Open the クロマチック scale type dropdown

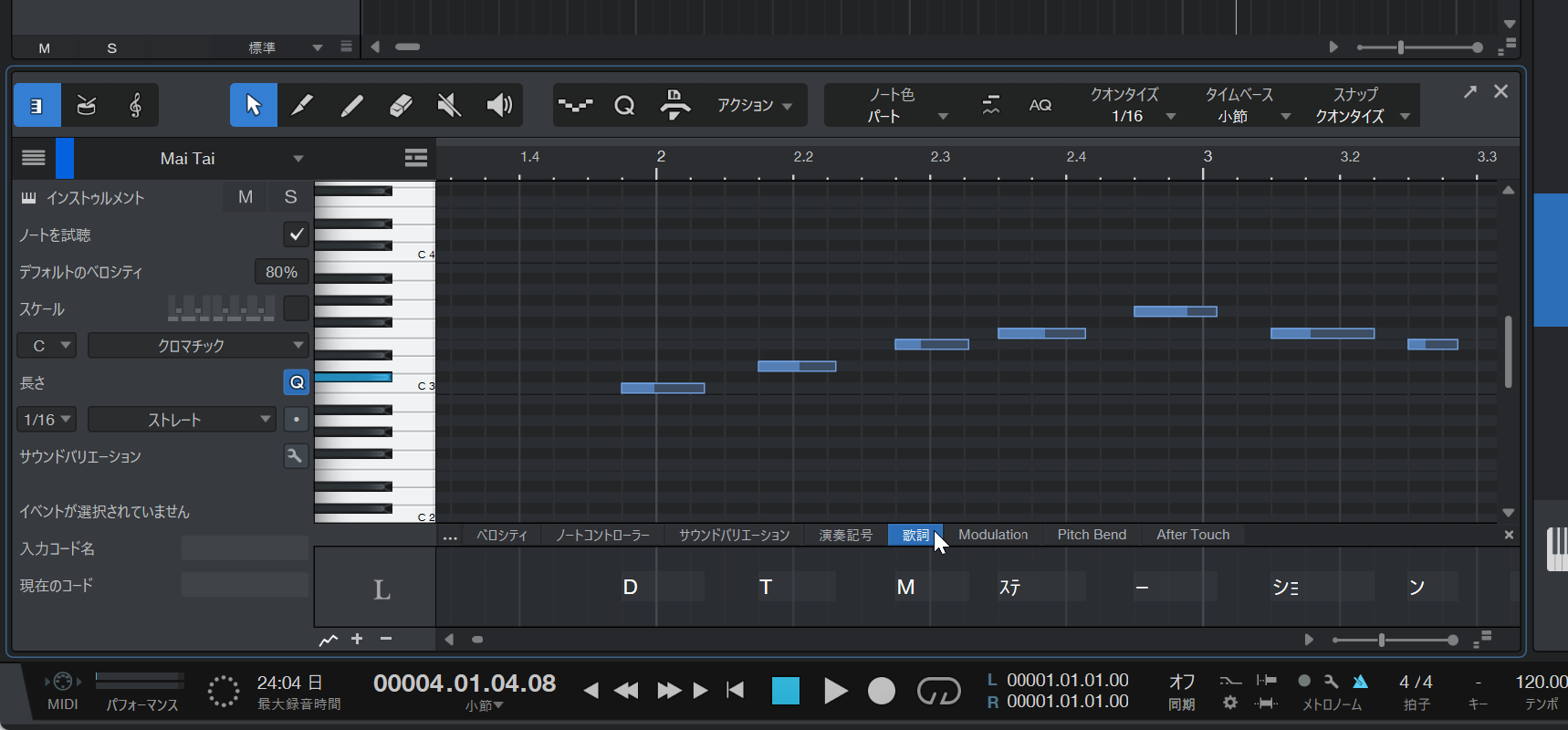tap(198, 346)
